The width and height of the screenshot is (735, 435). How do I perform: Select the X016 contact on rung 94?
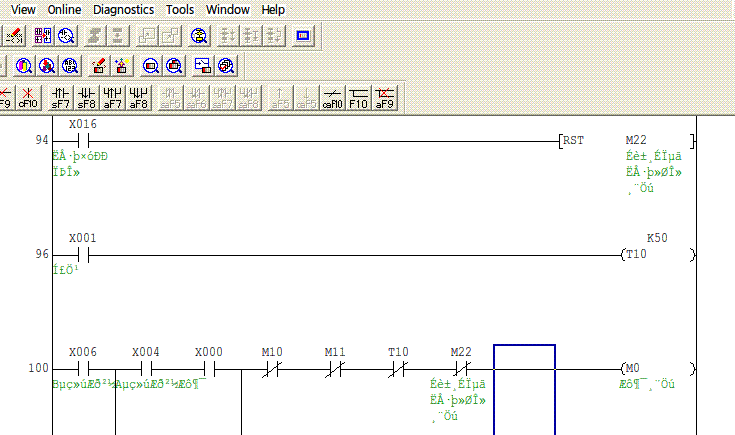click(x=82, y=141)
